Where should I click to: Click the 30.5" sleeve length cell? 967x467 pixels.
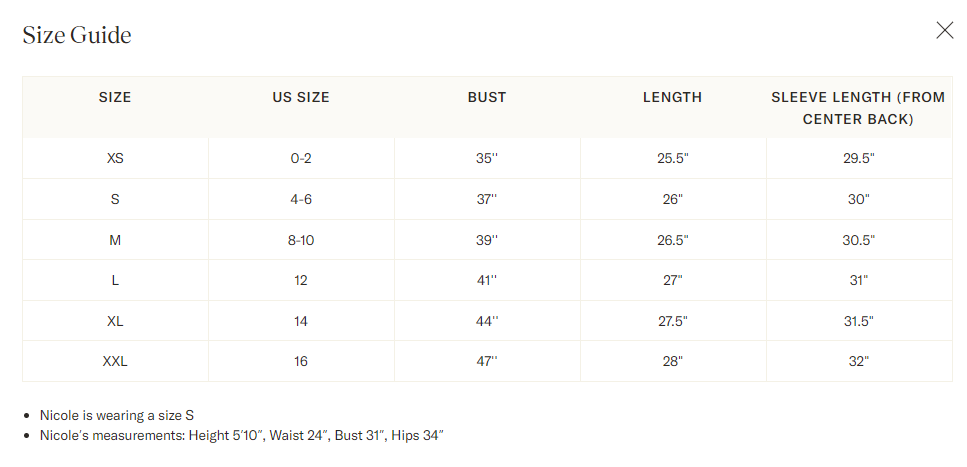(x=858, y=240)
